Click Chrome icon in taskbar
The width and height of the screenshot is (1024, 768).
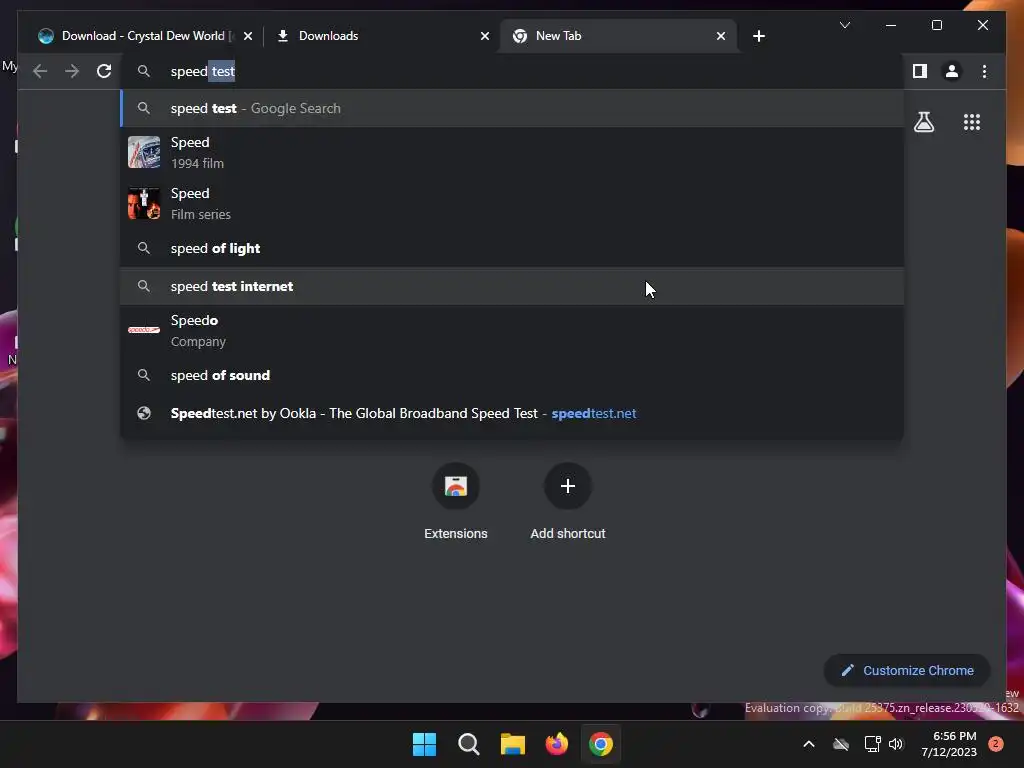tap(601, 744)
